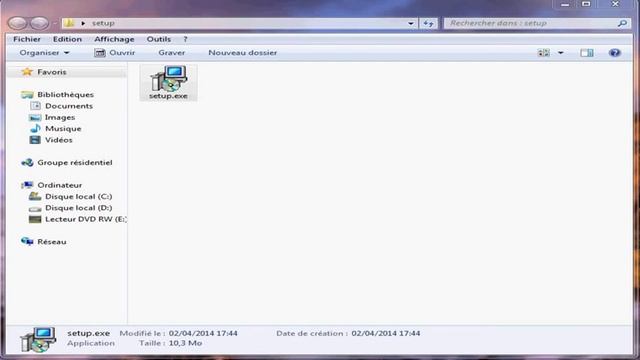Click setup.exe name in details pane
Screen dimensions: 640x360
coord(89,333)
